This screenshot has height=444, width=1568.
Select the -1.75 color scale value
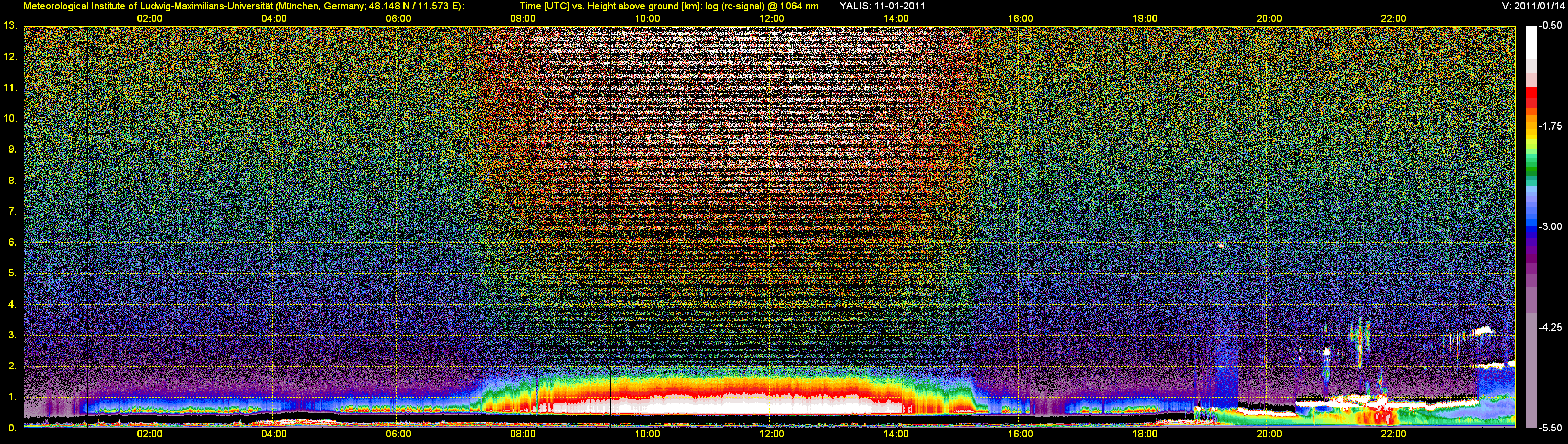[x=1550, y=126]
